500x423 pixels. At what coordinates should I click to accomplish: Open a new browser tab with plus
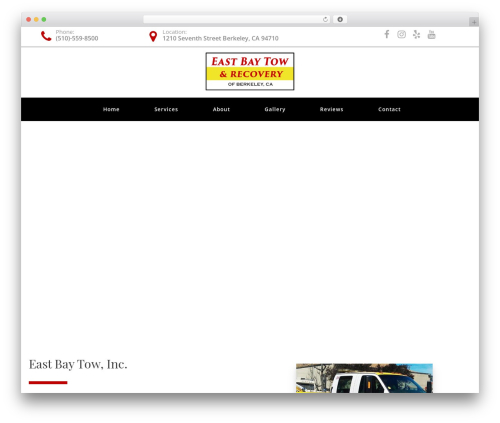pyautogui.click(x=474, y=22)
